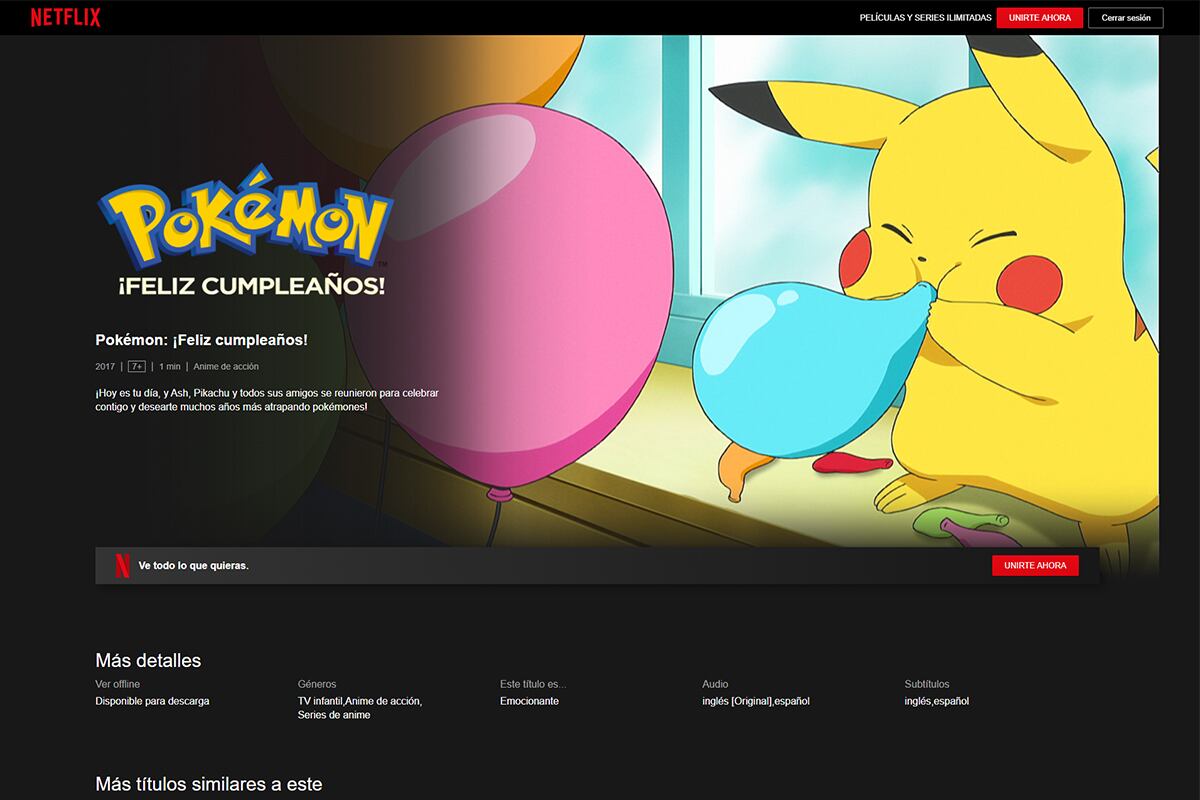Screen dimensions: 1200x800
Task: Click the Cerrar sesión button
Action: tap(1125, 17)
